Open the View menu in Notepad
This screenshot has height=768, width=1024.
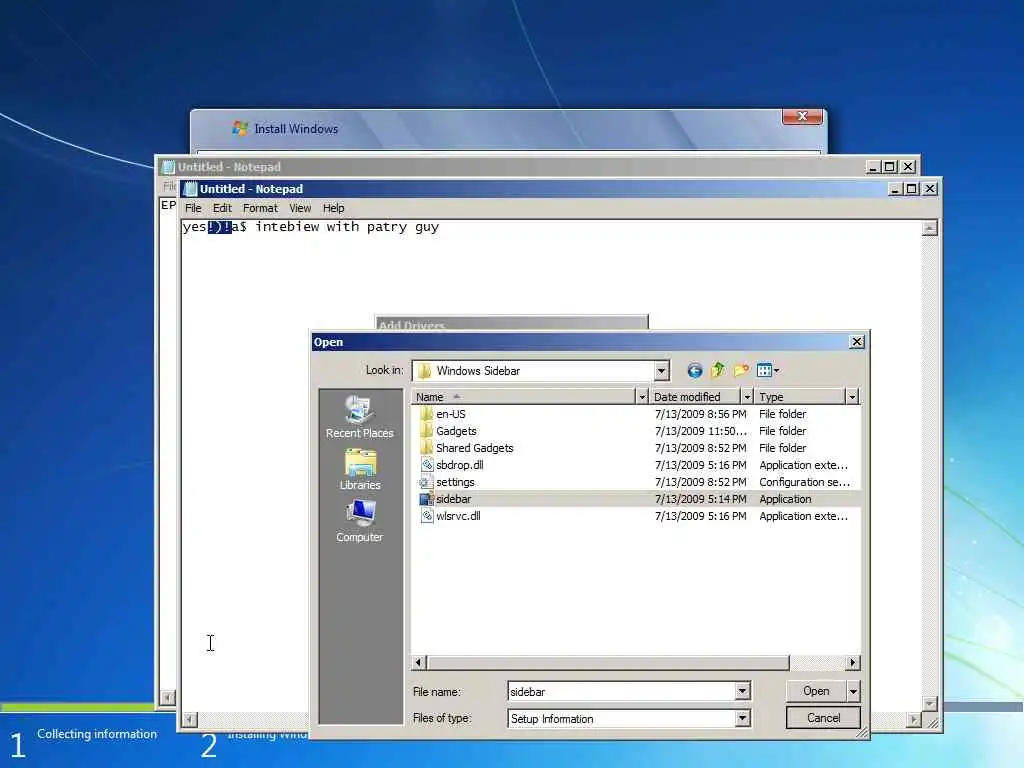(300, 208)
